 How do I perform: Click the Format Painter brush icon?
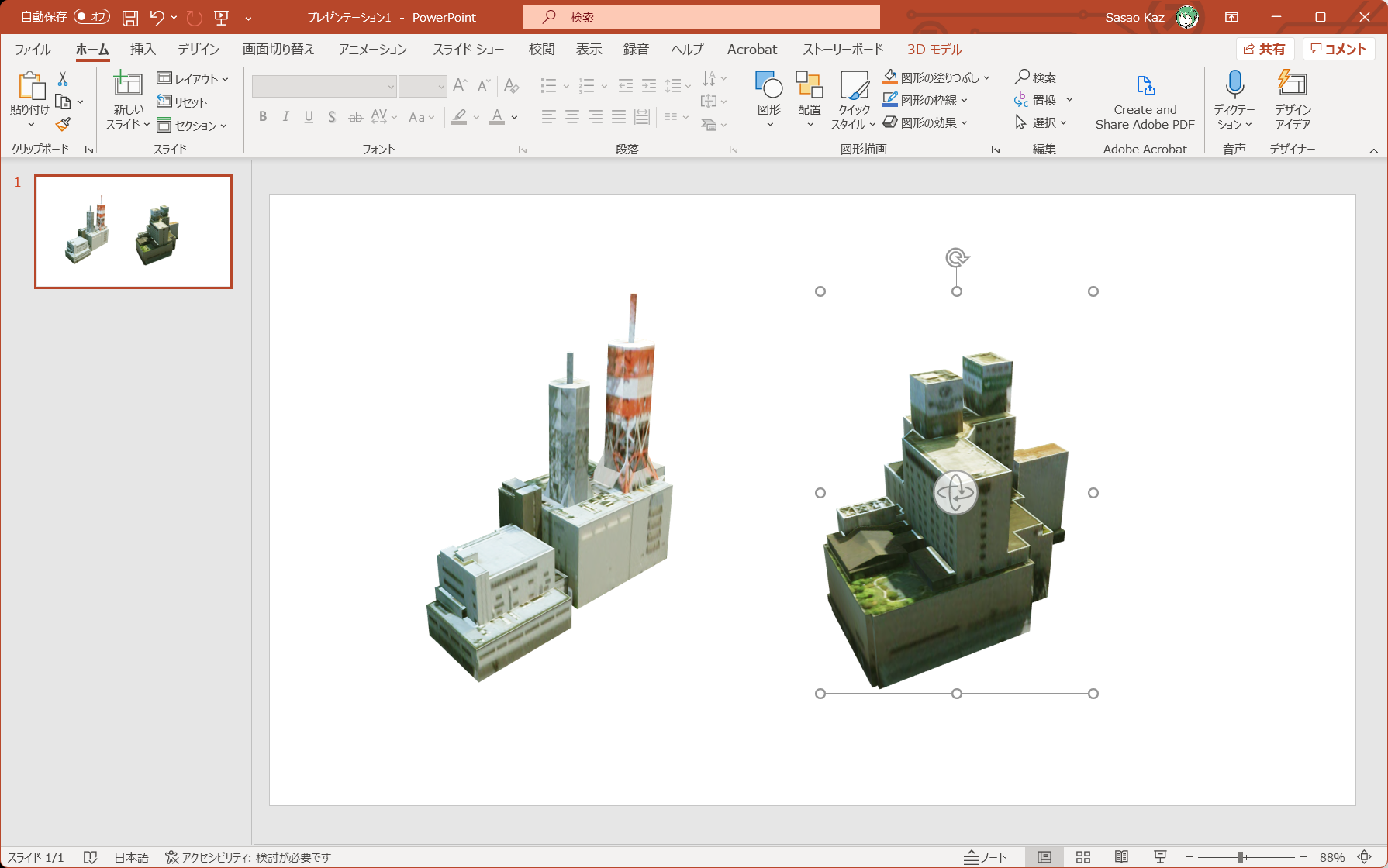[64, 124]
